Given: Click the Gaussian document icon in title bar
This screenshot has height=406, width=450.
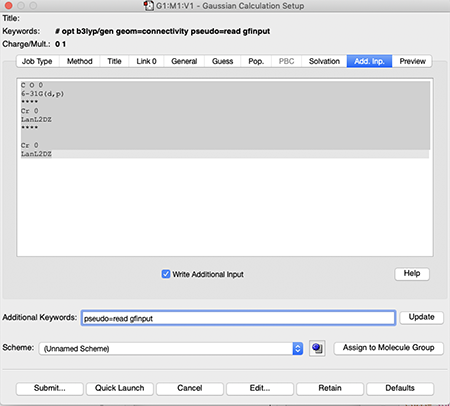Looking at the screenshot, I should click(149, 6).
